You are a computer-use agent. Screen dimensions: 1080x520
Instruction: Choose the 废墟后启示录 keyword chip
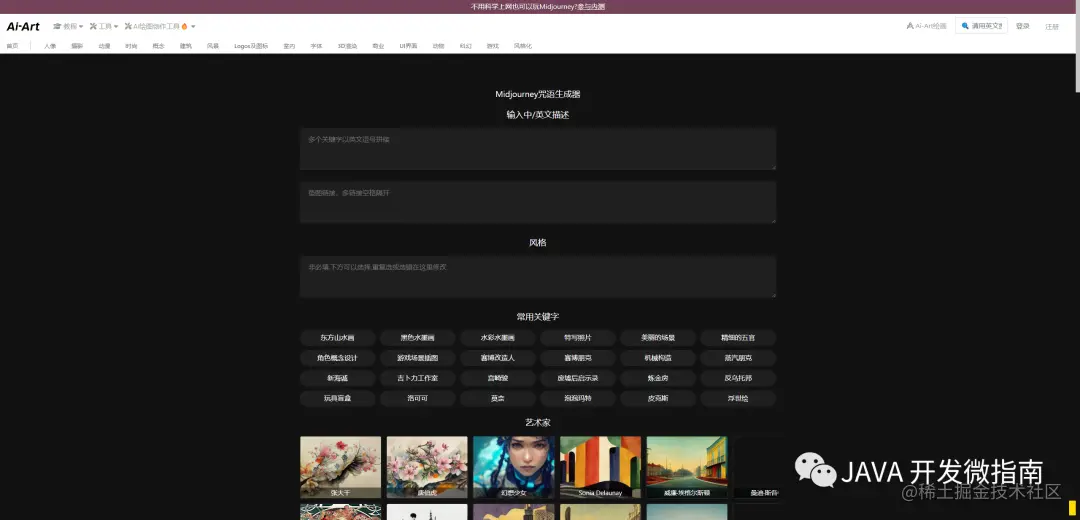pos(578,378)
